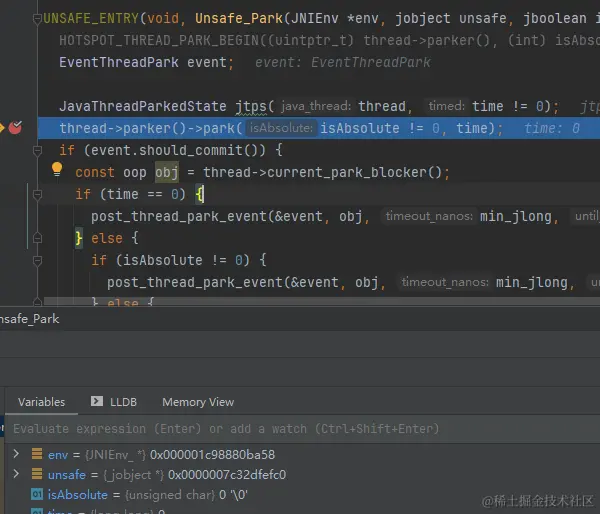Expand the env variable node

(16, 454)
